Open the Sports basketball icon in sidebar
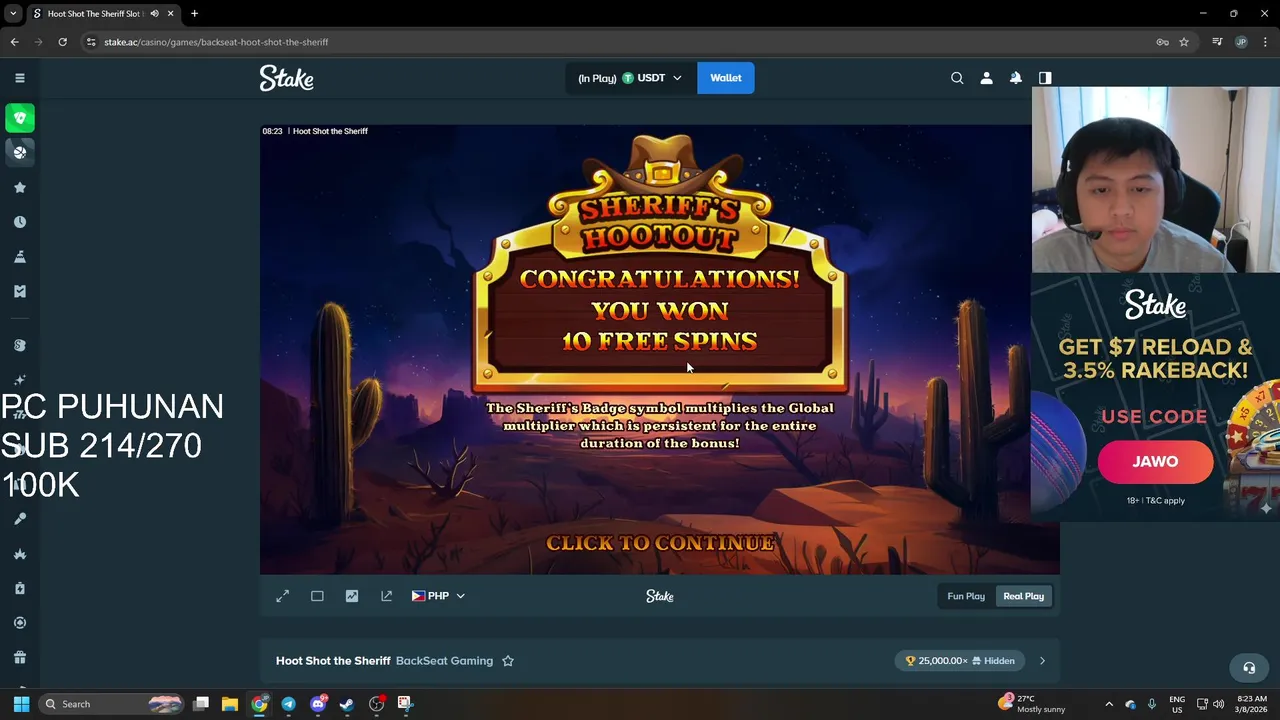 [x=19, y=152]
